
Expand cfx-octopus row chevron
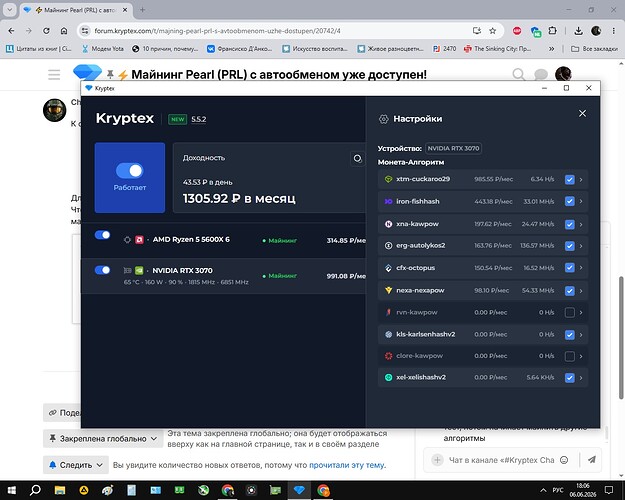coord(581,268)
